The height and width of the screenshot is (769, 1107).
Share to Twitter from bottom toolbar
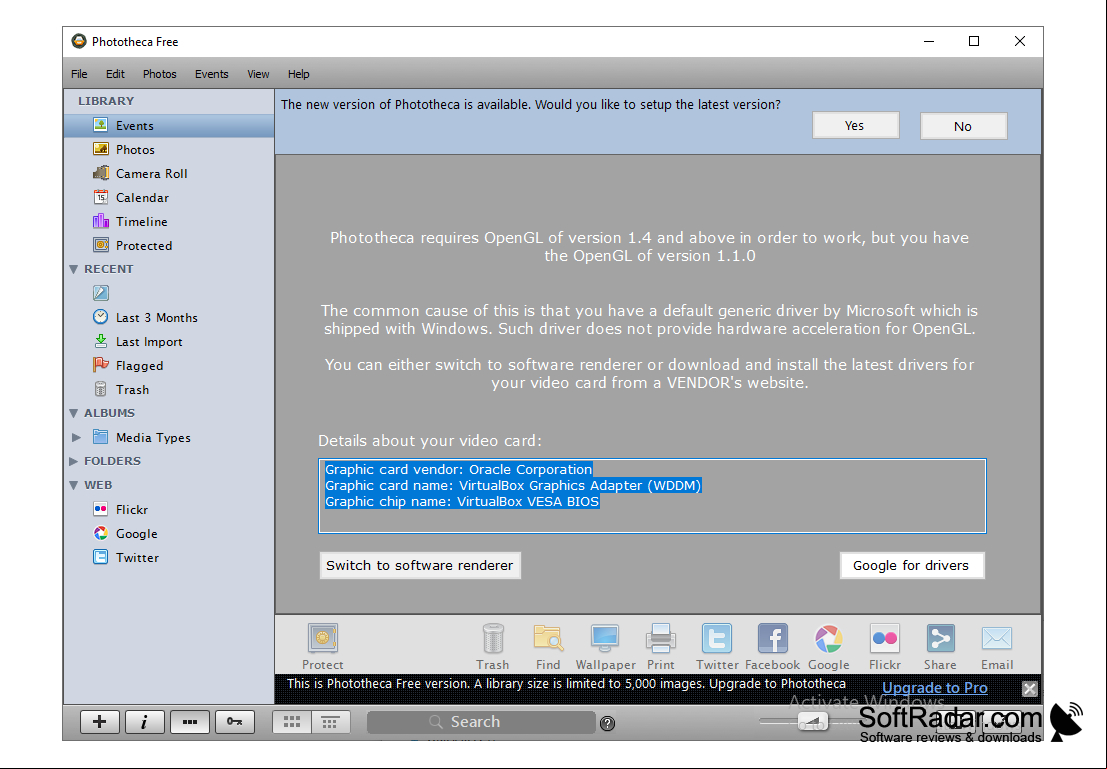(717, 646)
